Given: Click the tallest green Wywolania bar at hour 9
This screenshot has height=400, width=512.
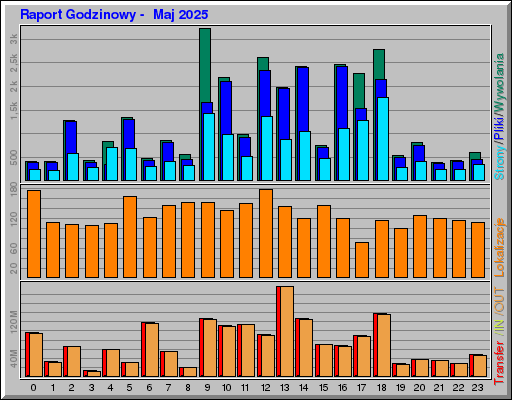Looking at the screenshot, I should [205, 65].
